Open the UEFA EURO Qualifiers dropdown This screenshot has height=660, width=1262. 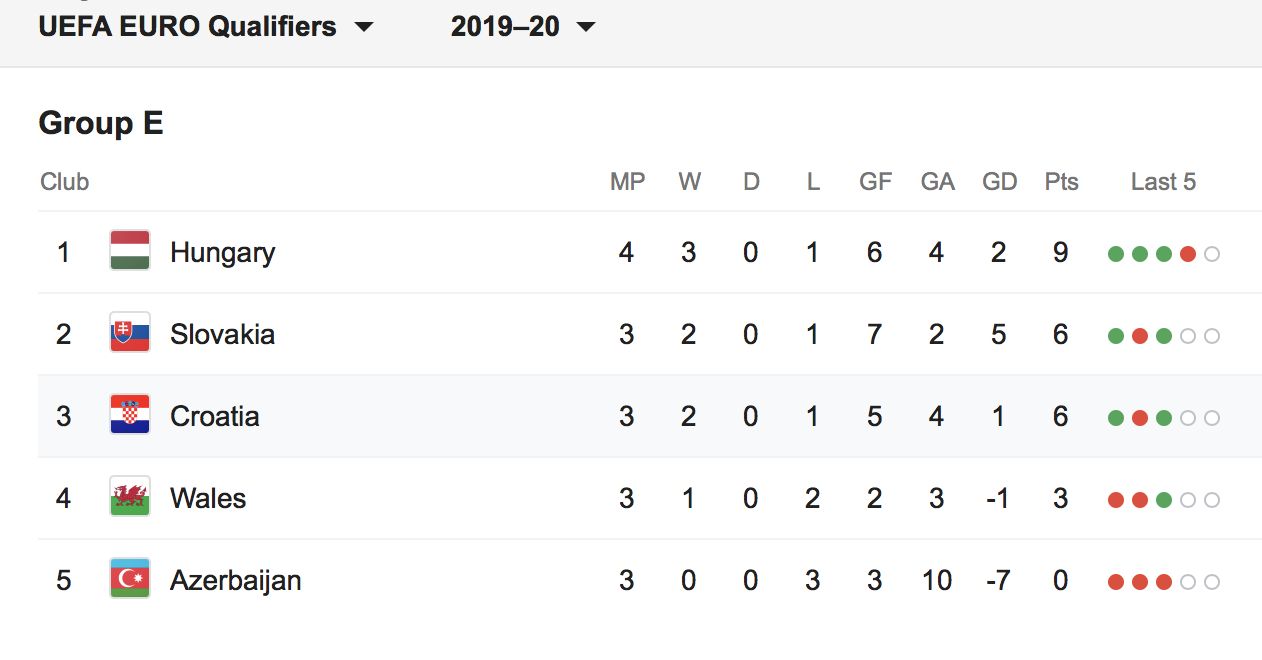[x=205, y=26]
